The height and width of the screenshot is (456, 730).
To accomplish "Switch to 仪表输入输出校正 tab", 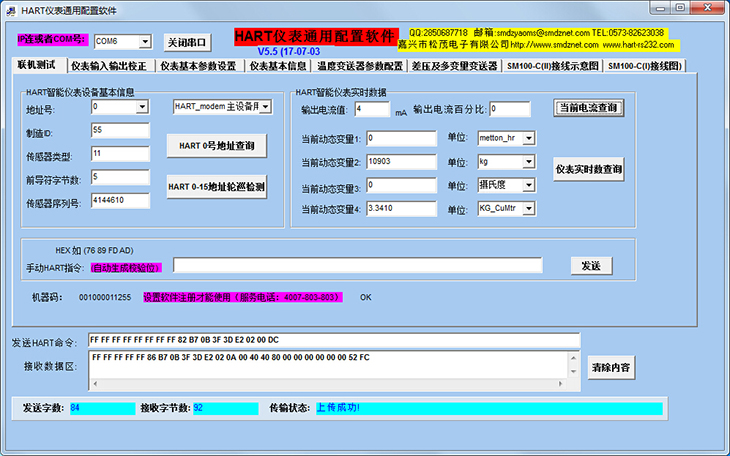I will click(x=109, y=66).
